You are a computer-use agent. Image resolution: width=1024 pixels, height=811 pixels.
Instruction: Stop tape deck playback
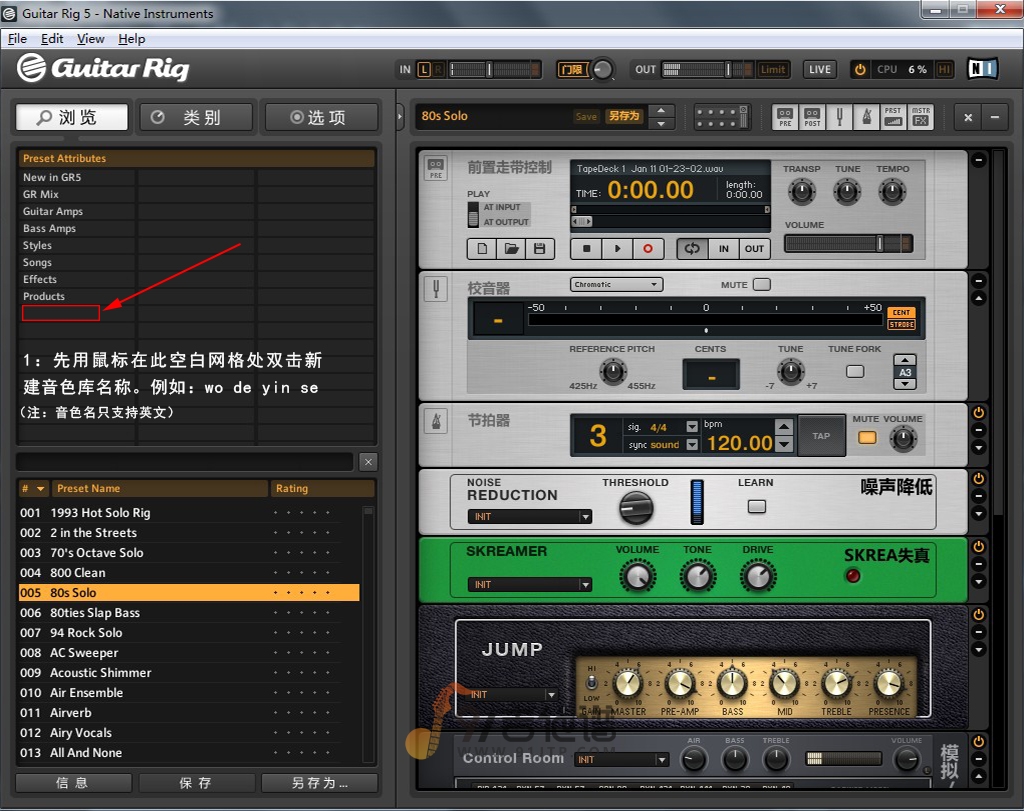(x=586, y=249)
